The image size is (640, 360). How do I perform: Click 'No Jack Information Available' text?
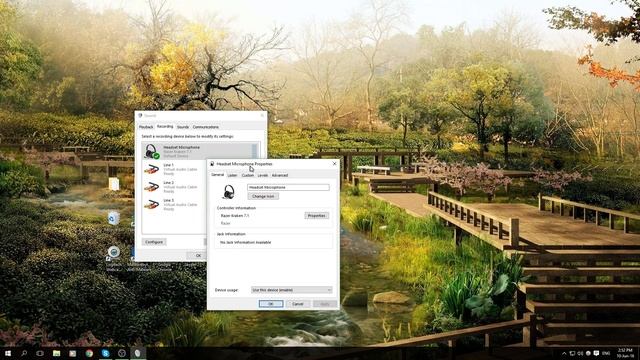(245, 242)
